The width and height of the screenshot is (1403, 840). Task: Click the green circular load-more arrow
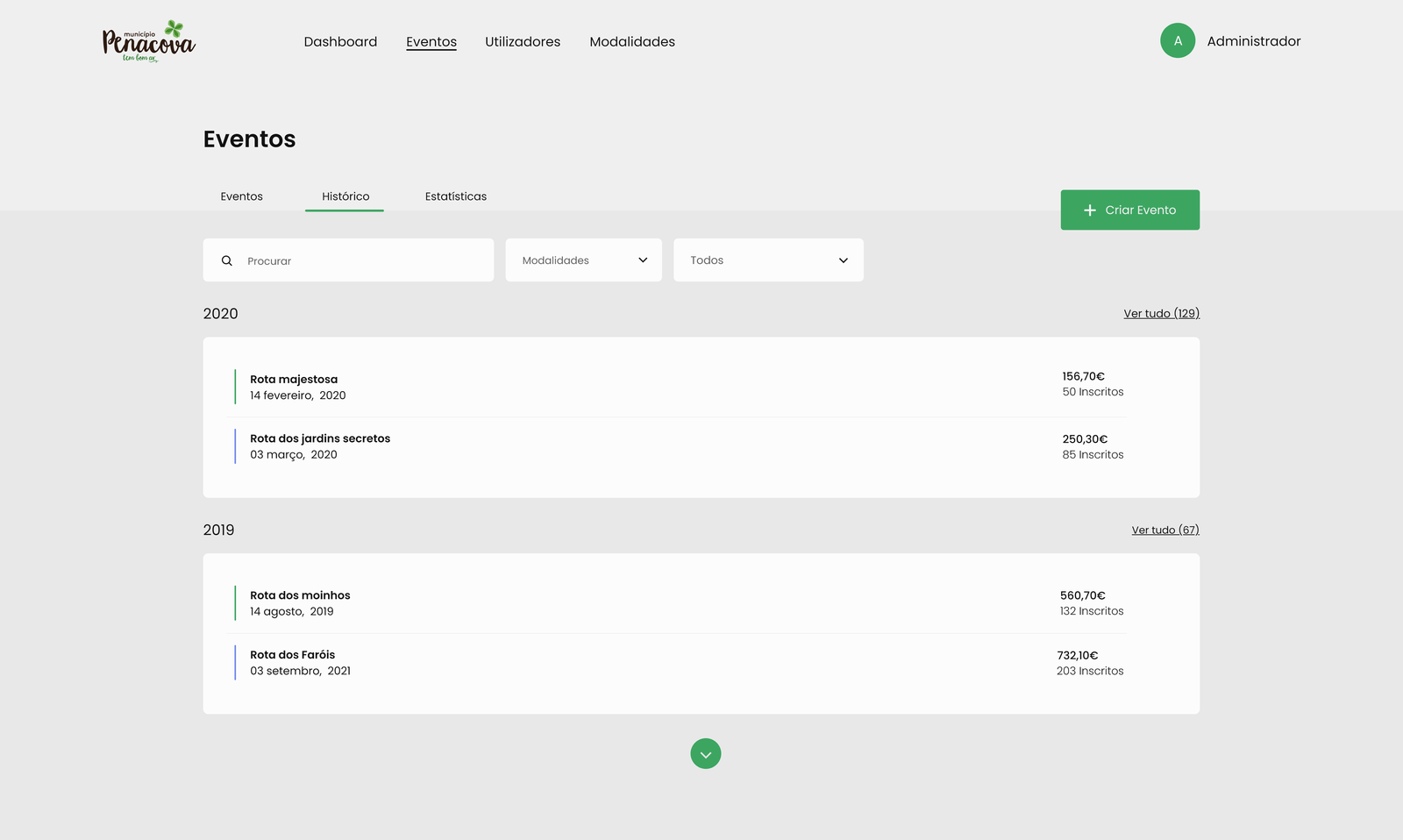point(705,754)
